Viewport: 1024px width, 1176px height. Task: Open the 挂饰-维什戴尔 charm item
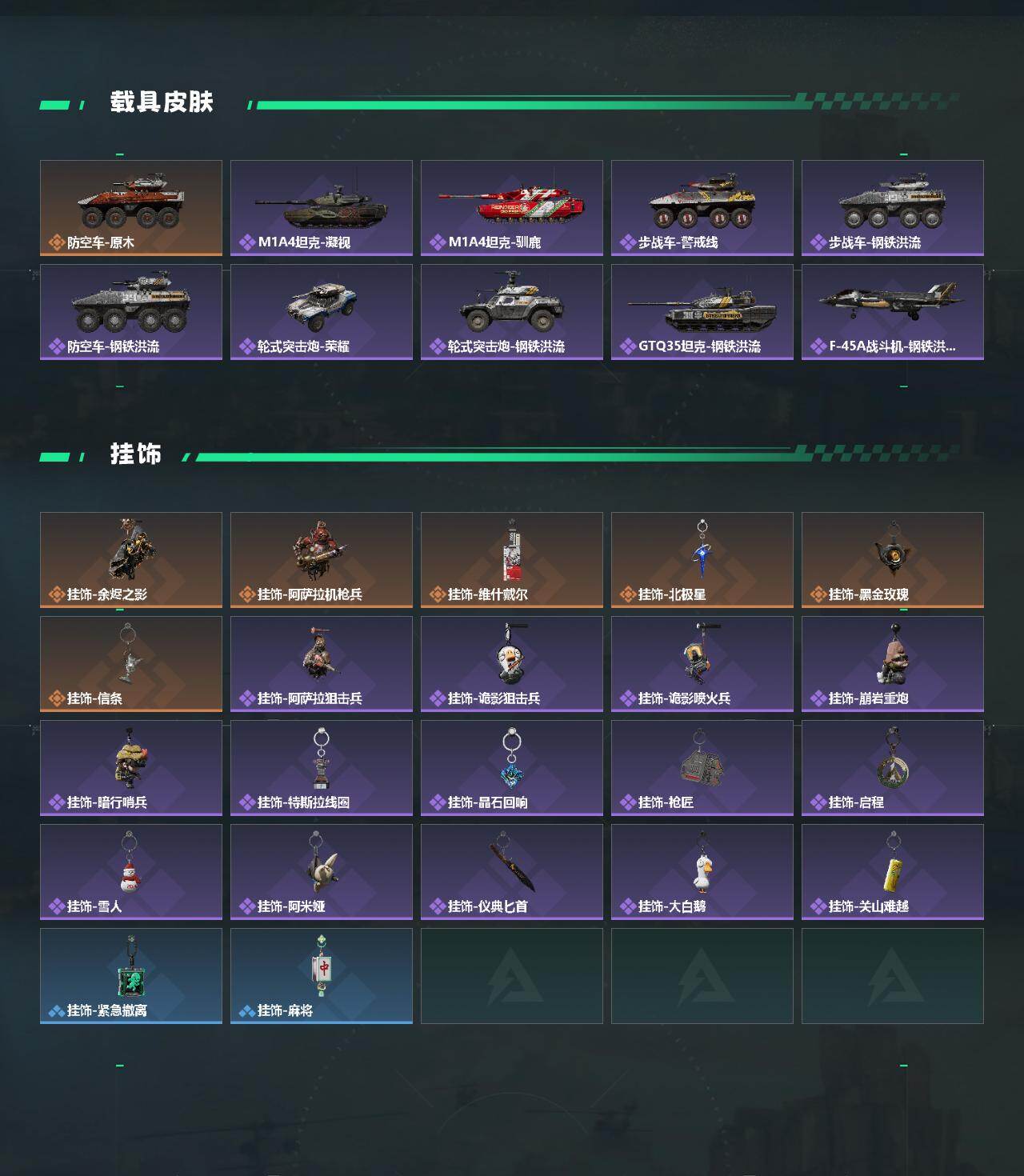pos(512,560)
